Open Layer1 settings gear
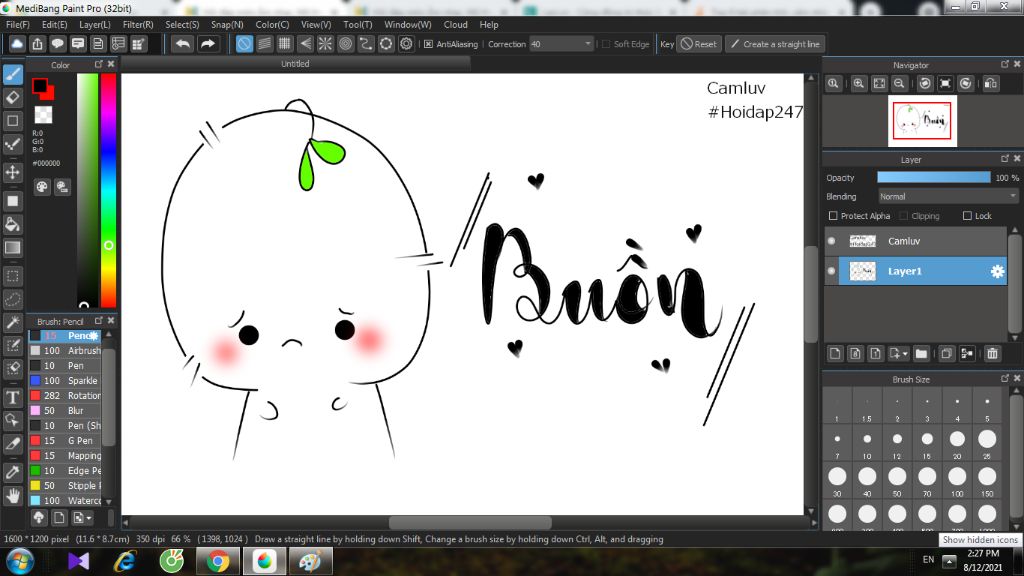Image resolution: width=1024 pixels, height=576 pixels. (997, 271)
